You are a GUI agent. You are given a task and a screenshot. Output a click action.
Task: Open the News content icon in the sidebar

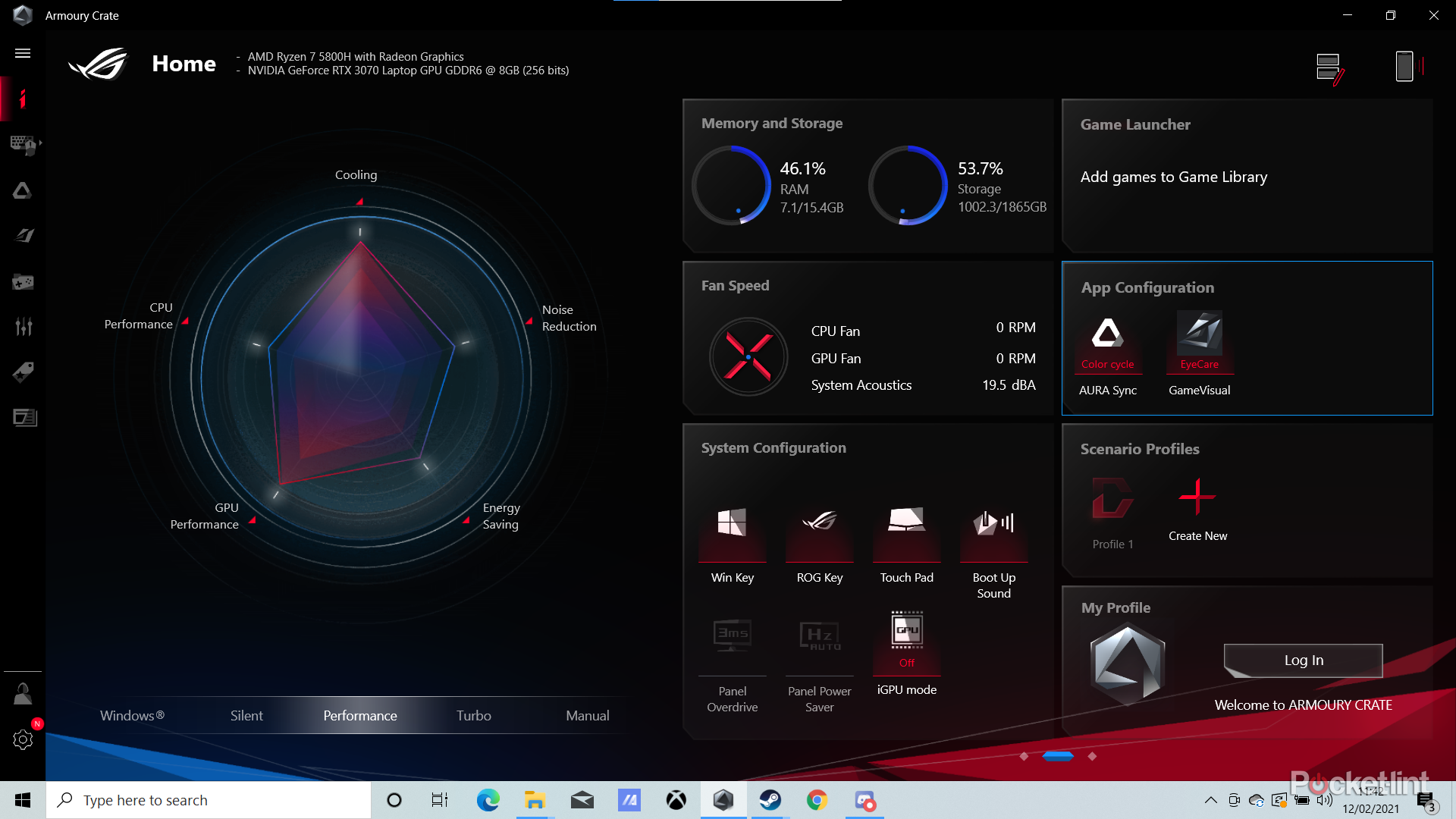tap(23, 418)
